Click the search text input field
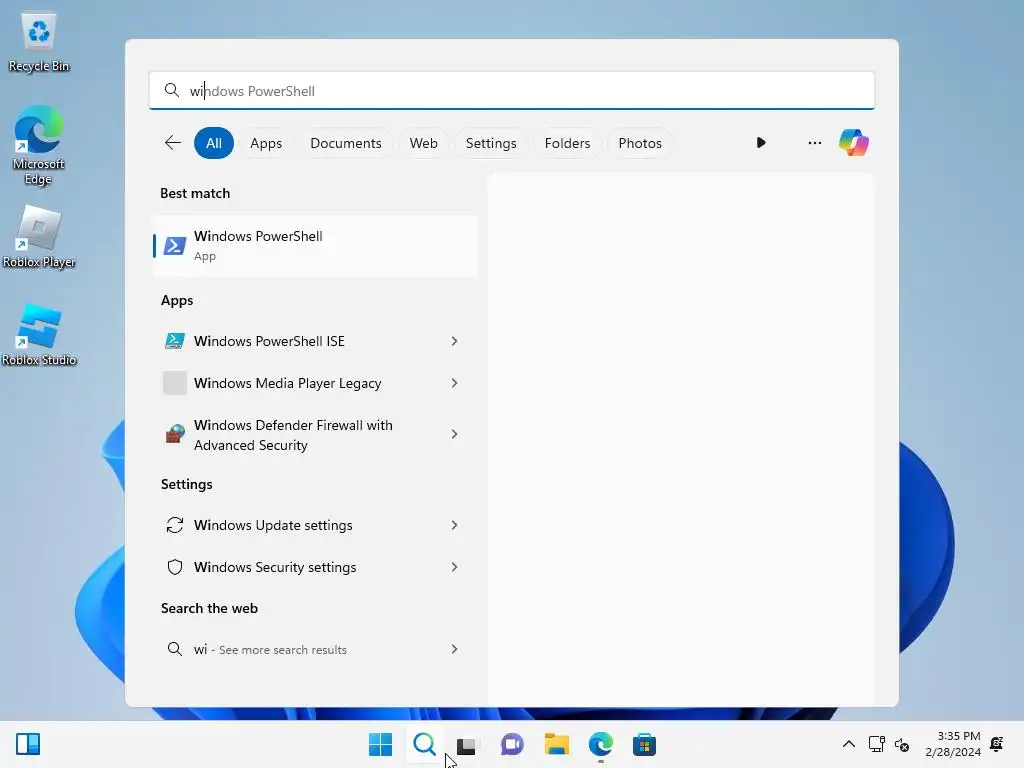Viewport: 1024px width, 768px height. click(x=511, y=90)
